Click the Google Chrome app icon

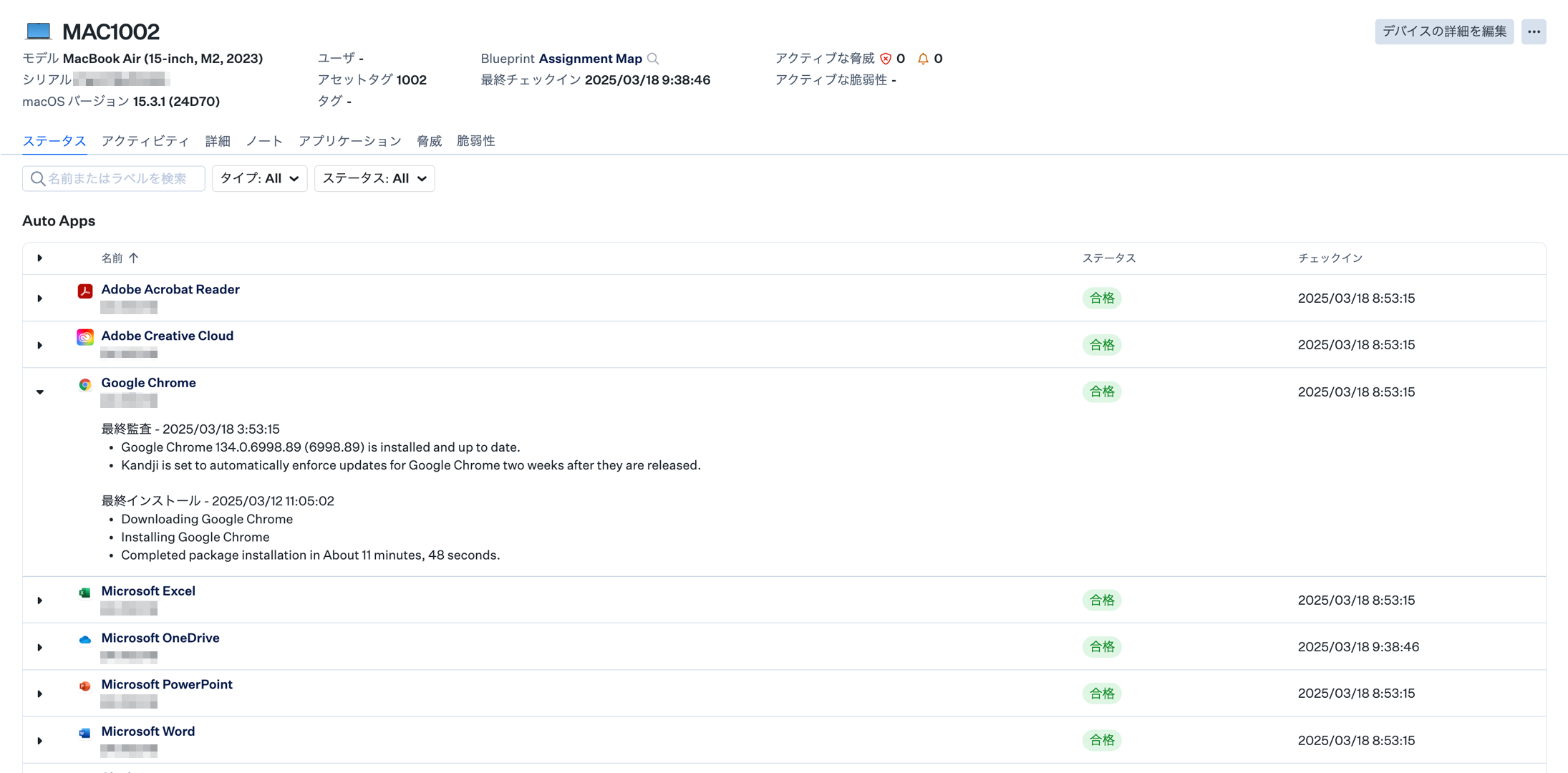point(85,384)
